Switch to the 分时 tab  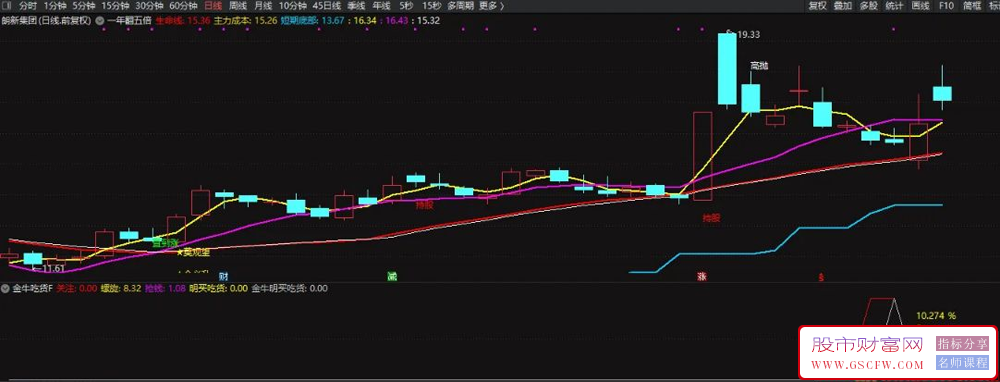[x=27, y=6]
